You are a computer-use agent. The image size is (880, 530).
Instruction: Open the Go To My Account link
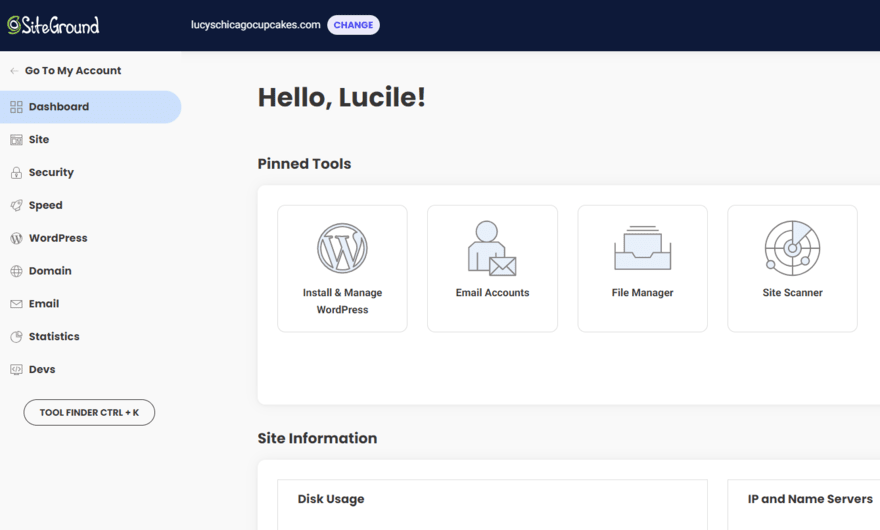click(73, 71)
